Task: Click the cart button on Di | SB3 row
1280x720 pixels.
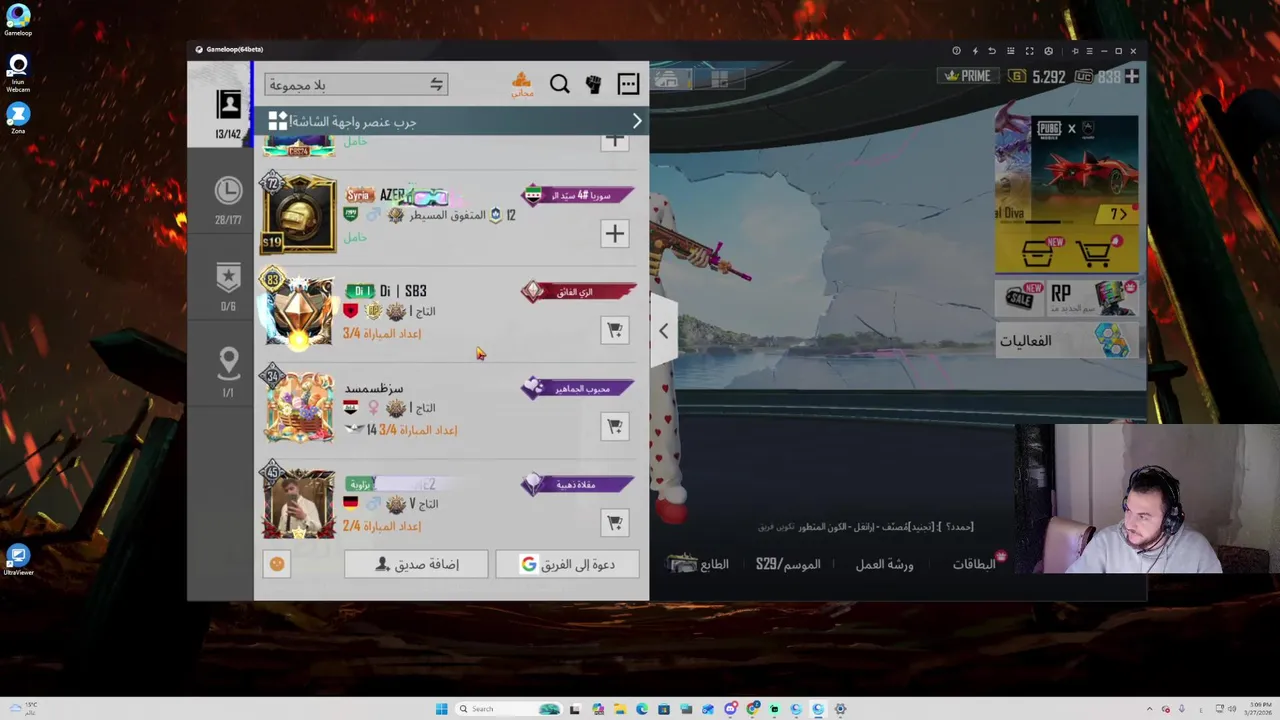Action: (614, 330)
